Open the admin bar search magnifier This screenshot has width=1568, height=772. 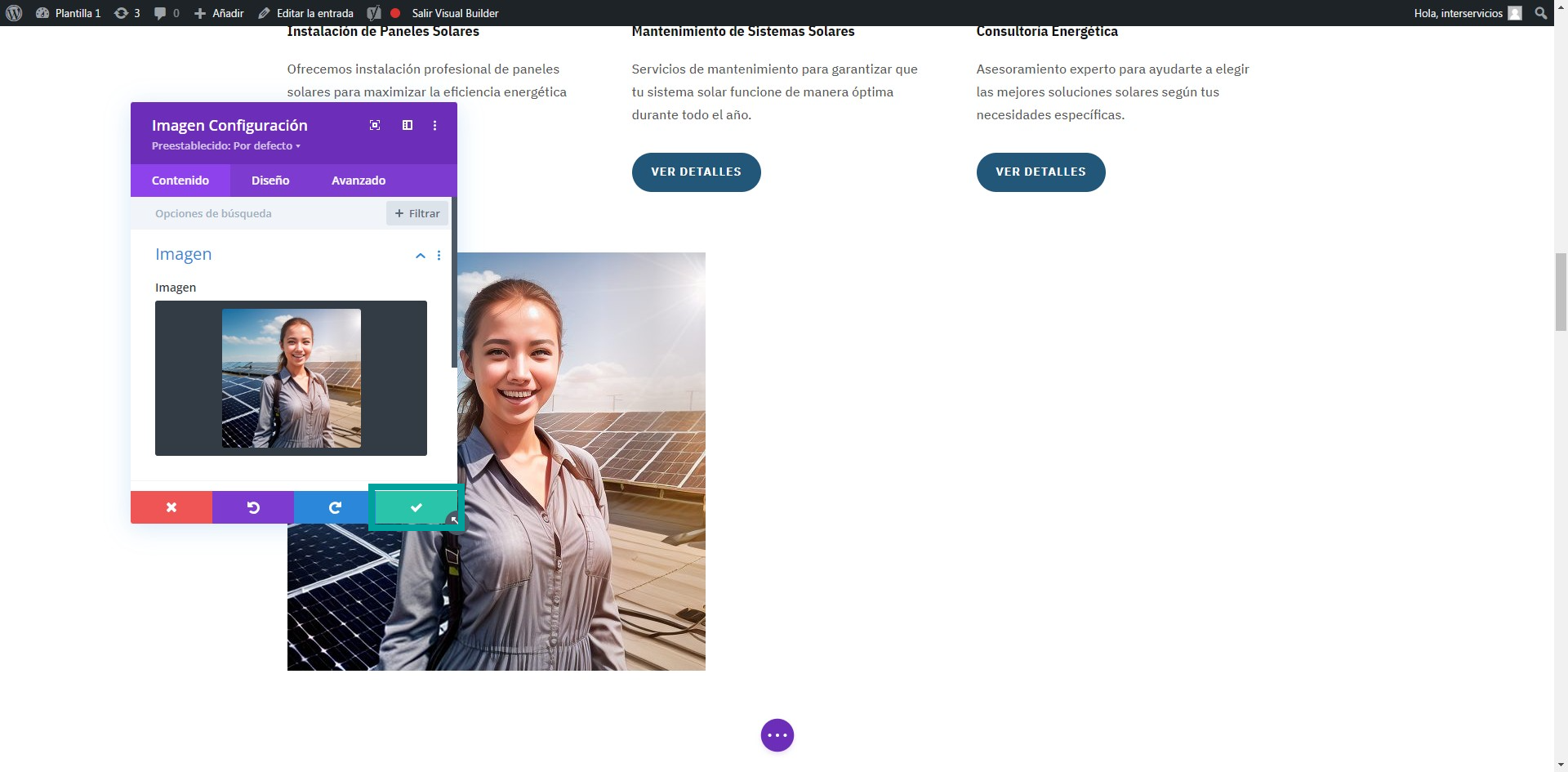tap(1540, 13)
